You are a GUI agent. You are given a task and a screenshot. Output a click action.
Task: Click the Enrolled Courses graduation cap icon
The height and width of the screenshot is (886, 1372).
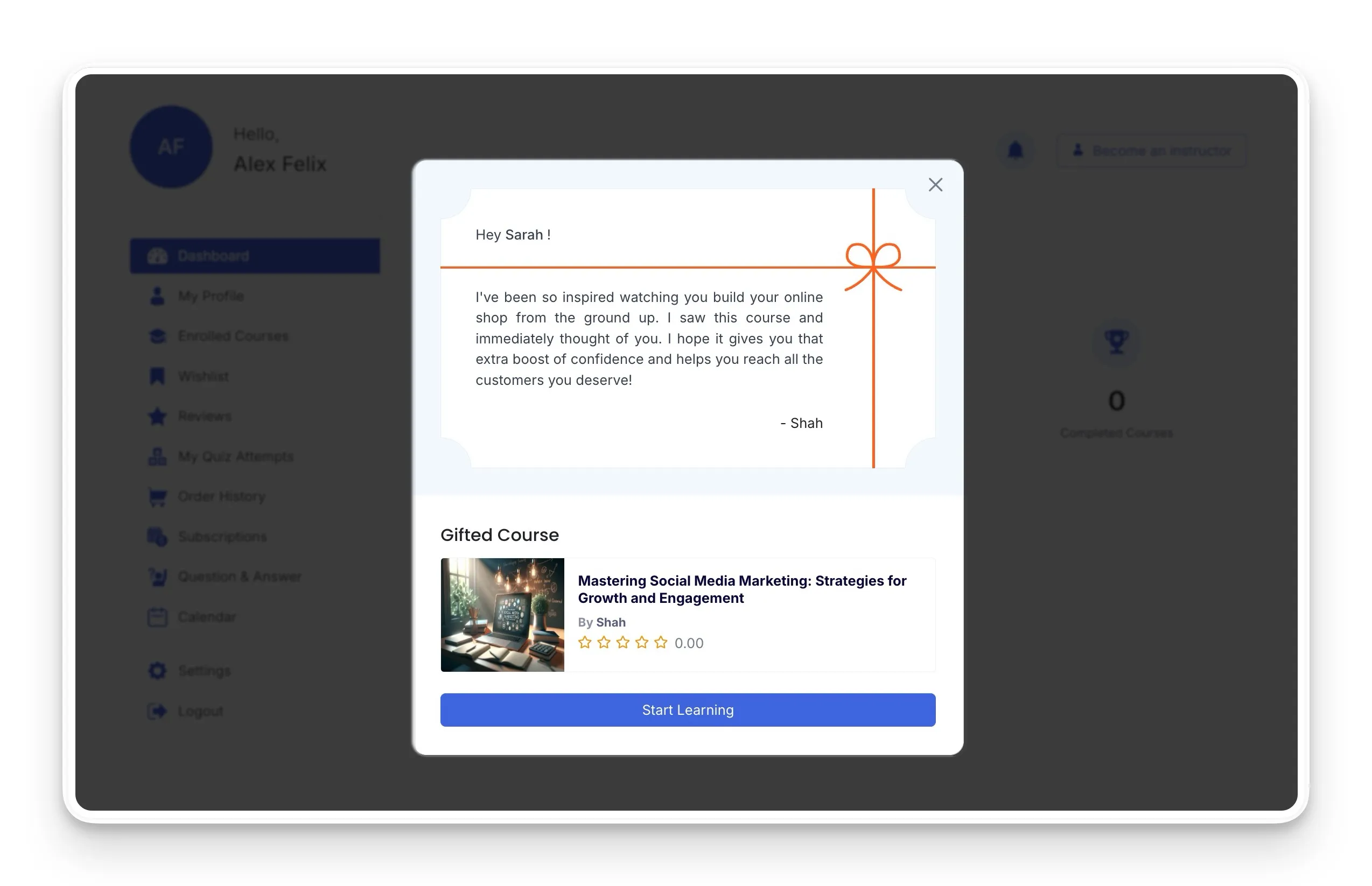157,336
